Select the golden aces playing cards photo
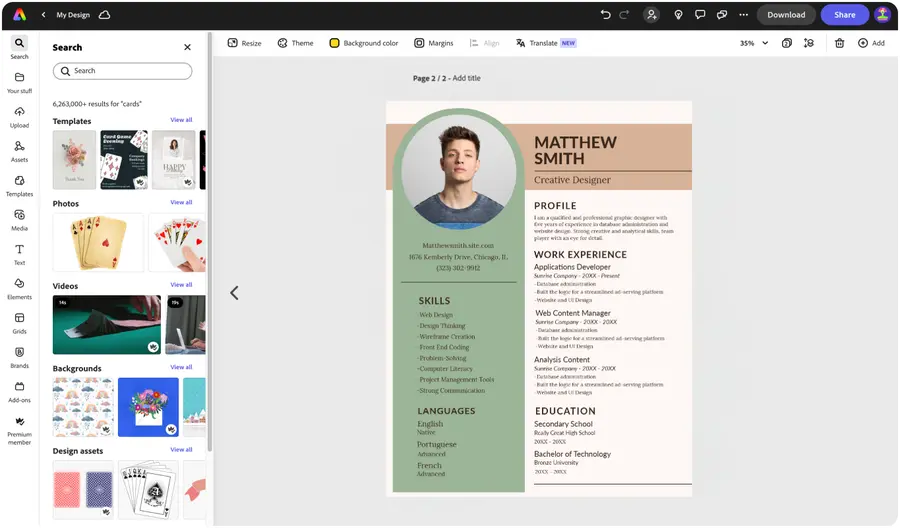The height and width of the screenshot is (528, 900). 98,242
